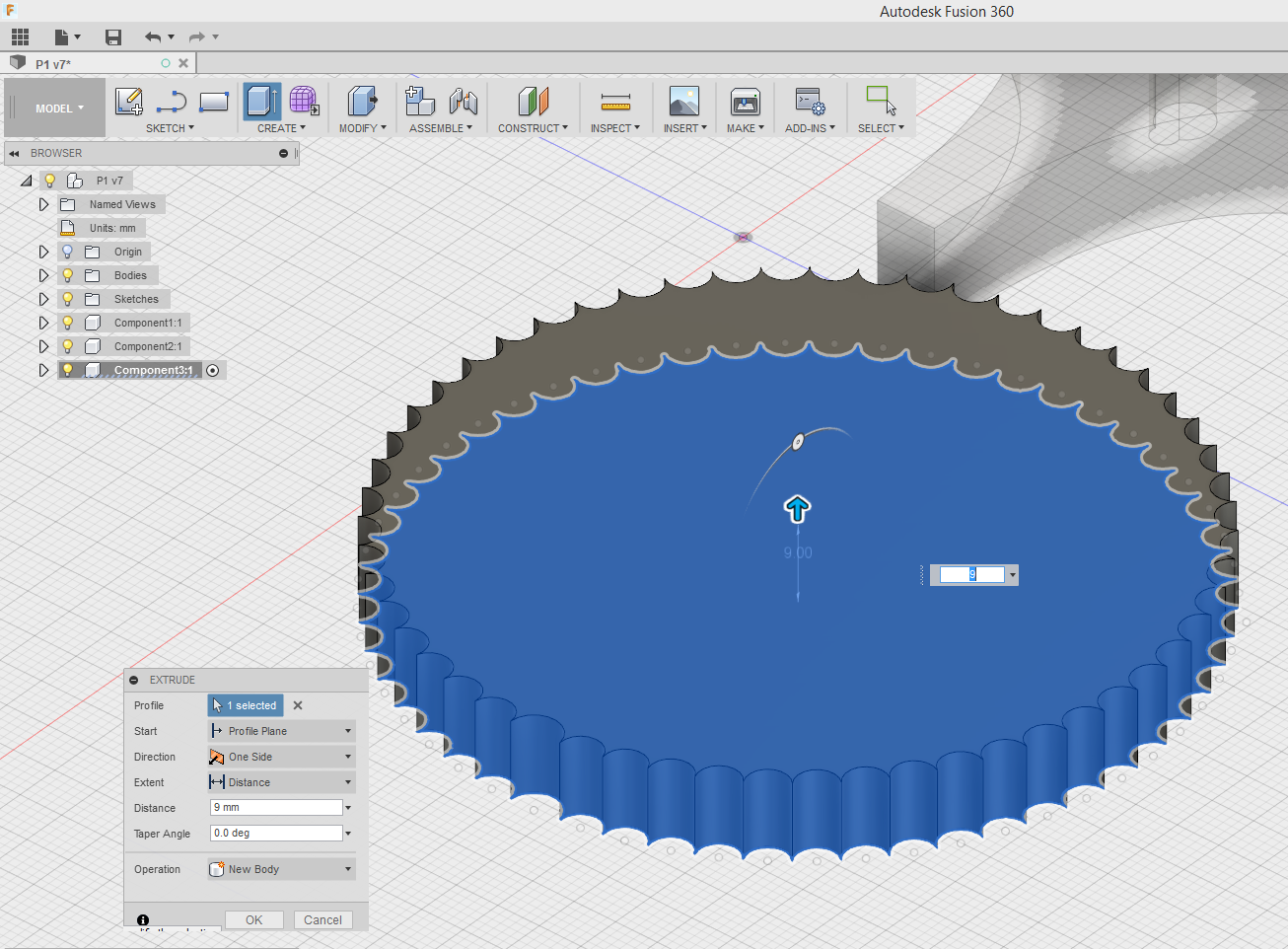Confirm the extrude with OK
This screenshot has width=1288, height=949.
[253, 919]
